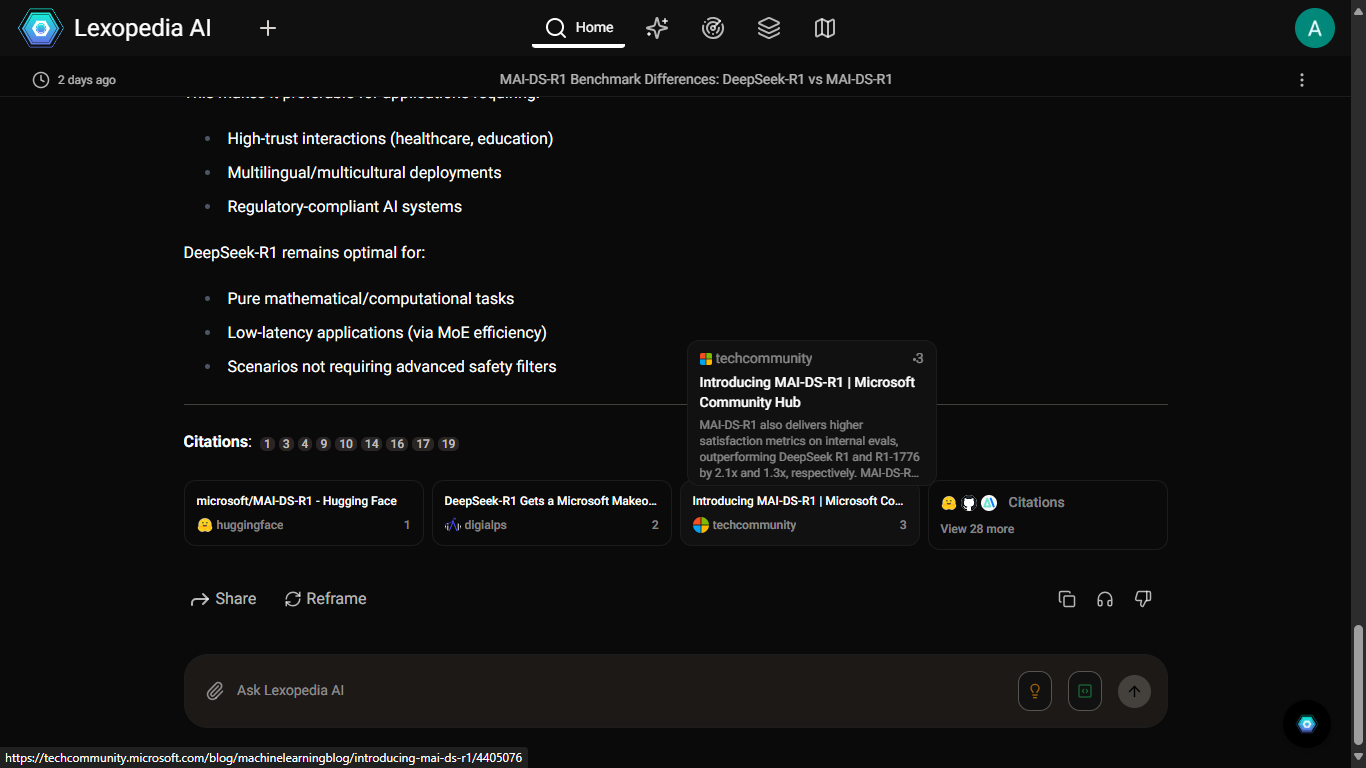Screen dimensions: 1366x768
Task: Click the huggingface icon in the first source card
Action: tap(205, 525)
